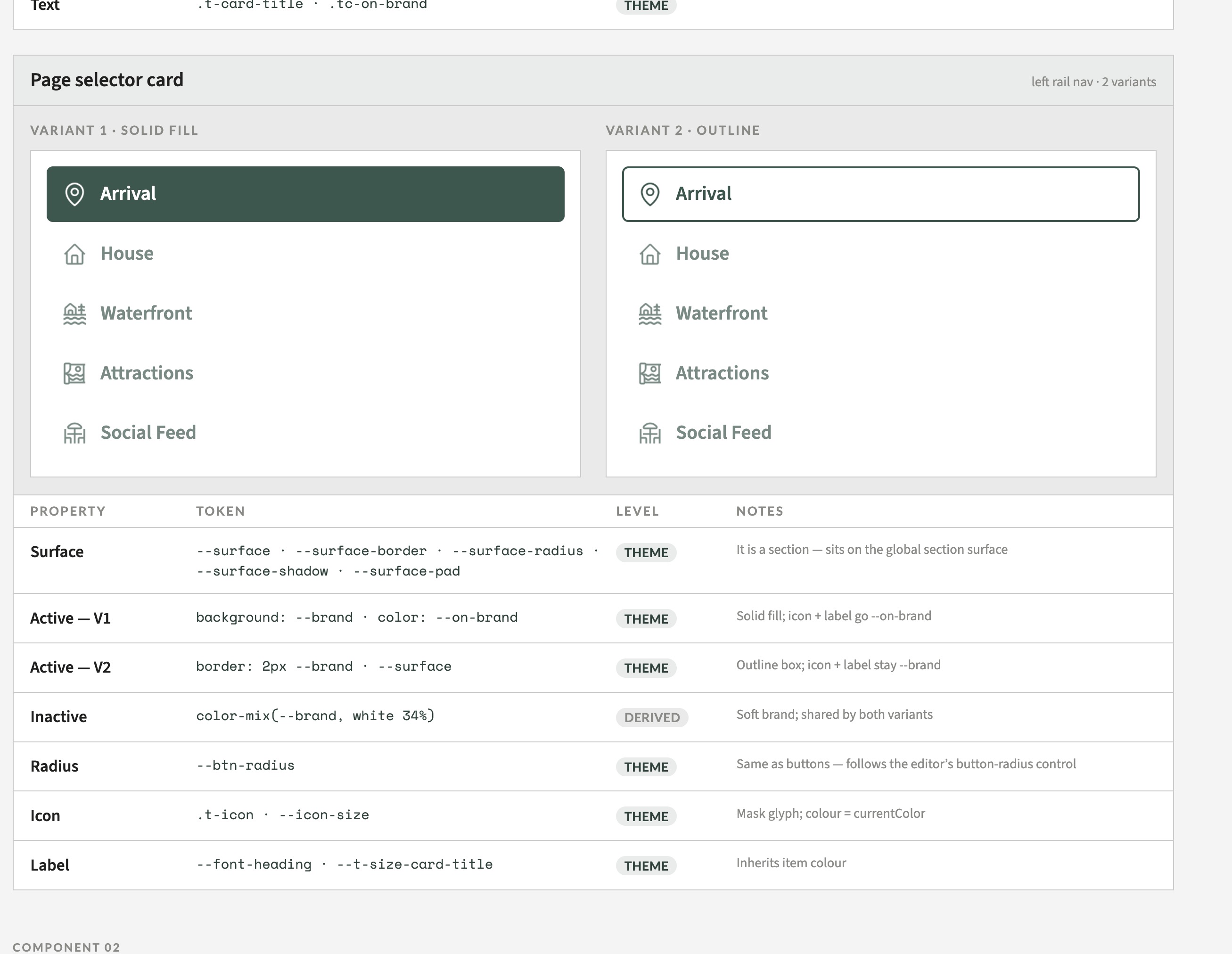The height and width of the screenshot is (954, 1232).
Task: Click the Arrival map-pin icon in the outline variant
Action: pyautogui.click(x=650, y=194)
